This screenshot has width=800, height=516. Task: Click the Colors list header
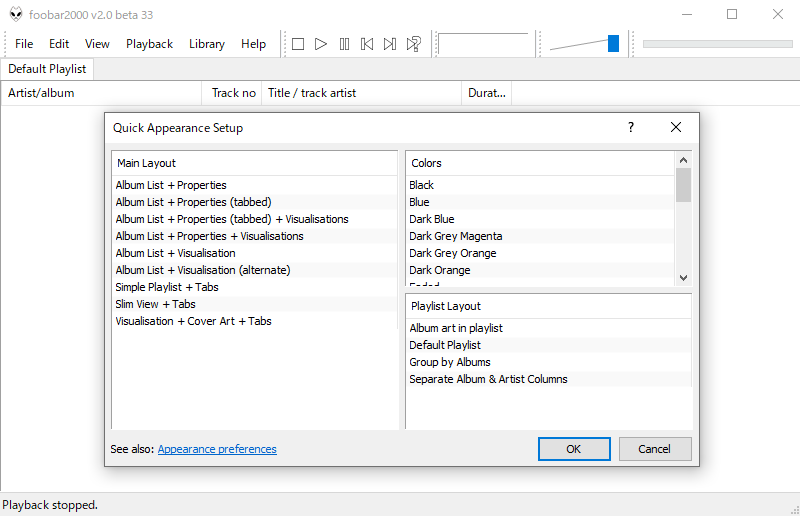click(x=541, y=163)
